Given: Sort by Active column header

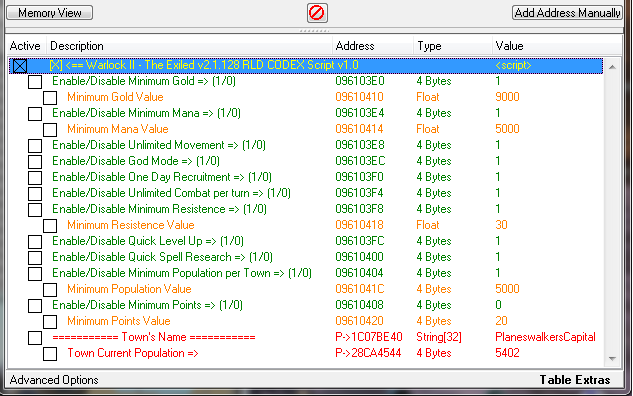Looking at the screenshot, I should click(x=25, y=46).
